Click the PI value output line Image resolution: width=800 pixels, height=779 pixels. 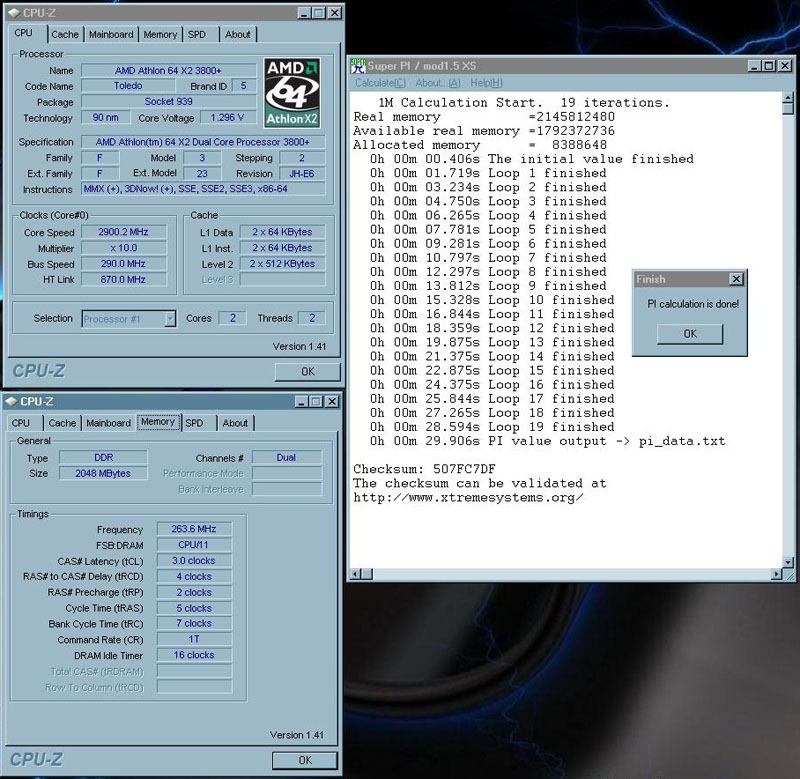click(x=547, y=441)
